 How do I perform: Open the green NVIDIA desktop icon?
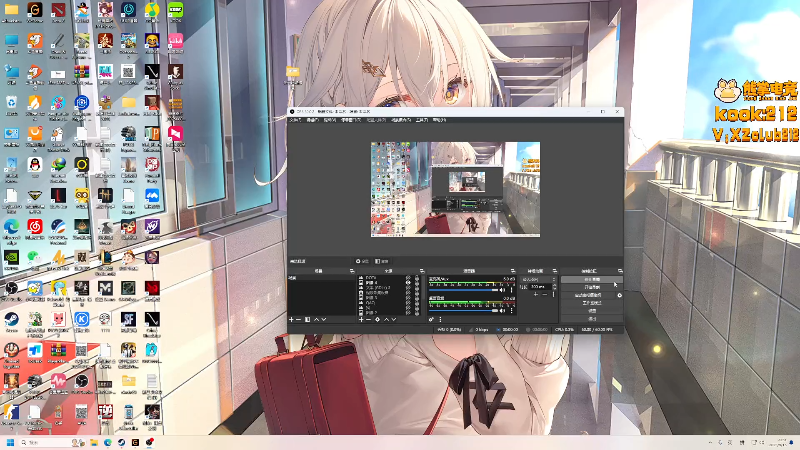coord(11,258)
